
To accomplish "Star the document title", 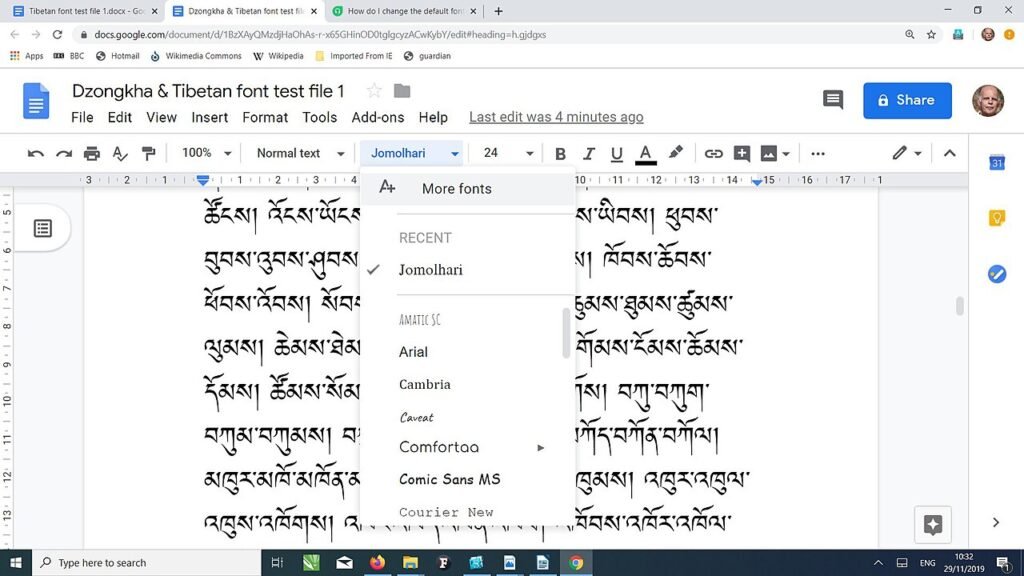I will 374,91.
